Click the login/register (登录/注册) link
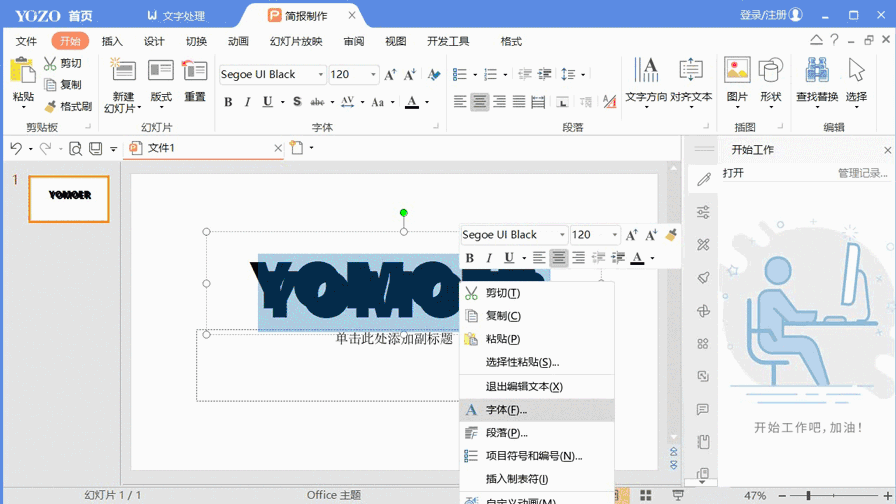The image size is (896, 504). [x=771, y=15]
